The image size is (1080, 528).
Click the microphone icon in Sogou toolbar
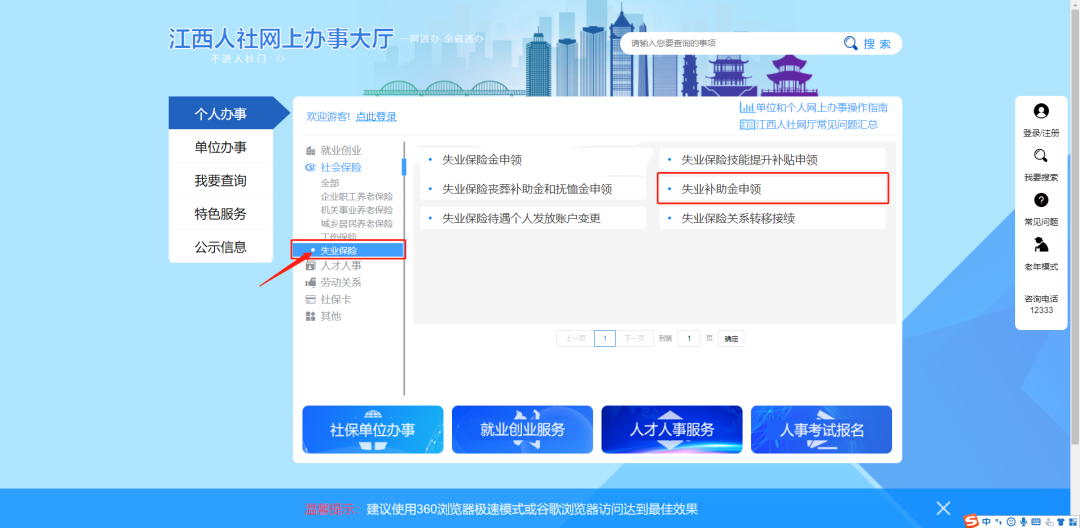1022,521
